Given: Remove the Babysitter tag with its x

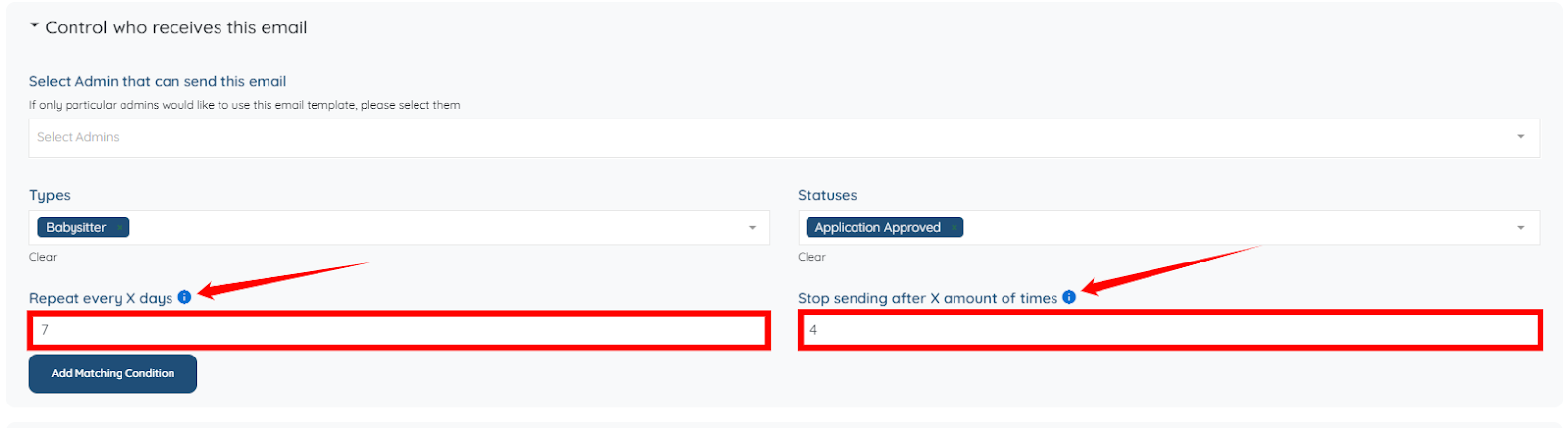Looking at the screenshot, I should click(x=120, y=228).
